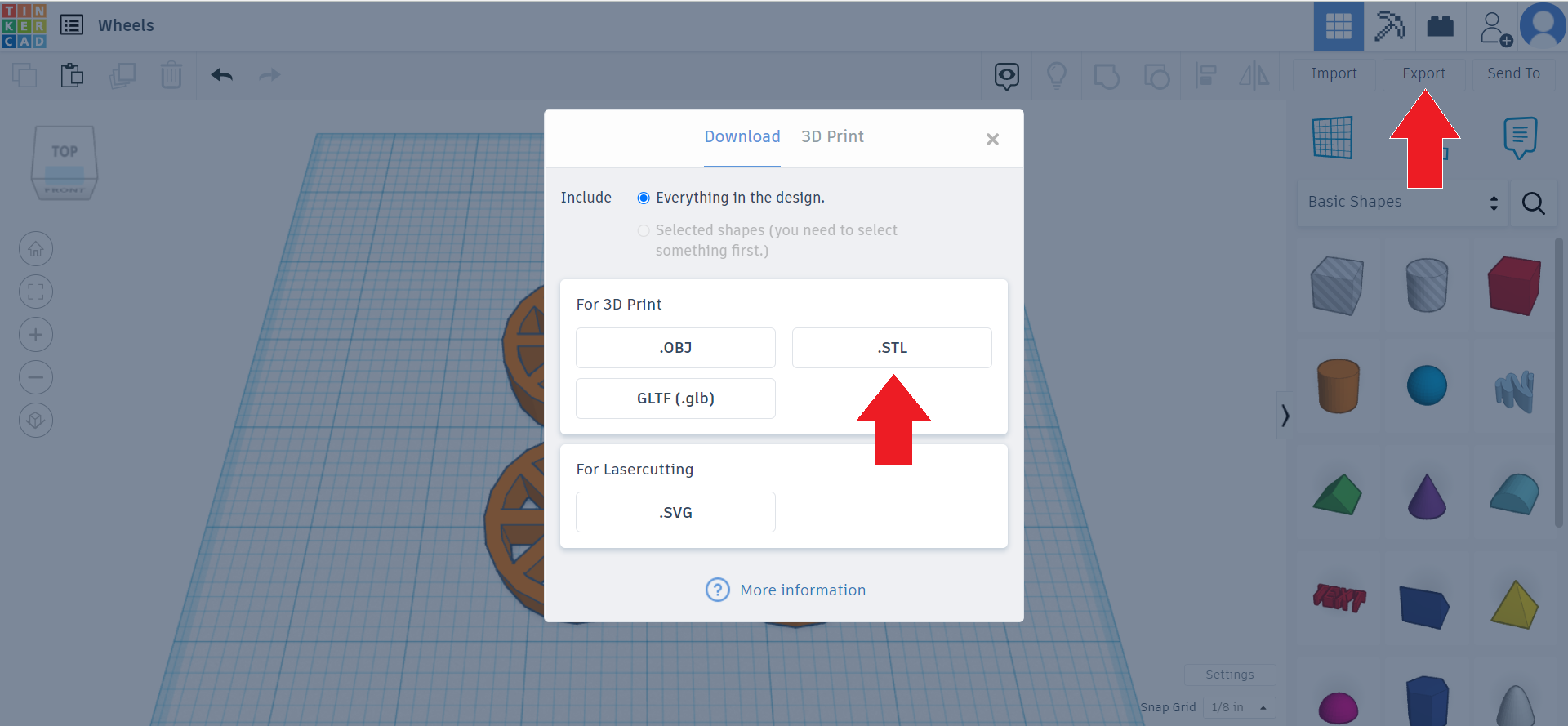Click the Copy icon in toolbar

pyautogui.click(x=24, y=75)
